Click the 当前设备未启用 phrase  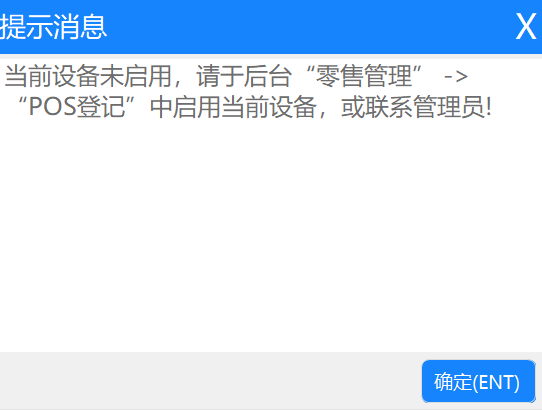point(88,76)
